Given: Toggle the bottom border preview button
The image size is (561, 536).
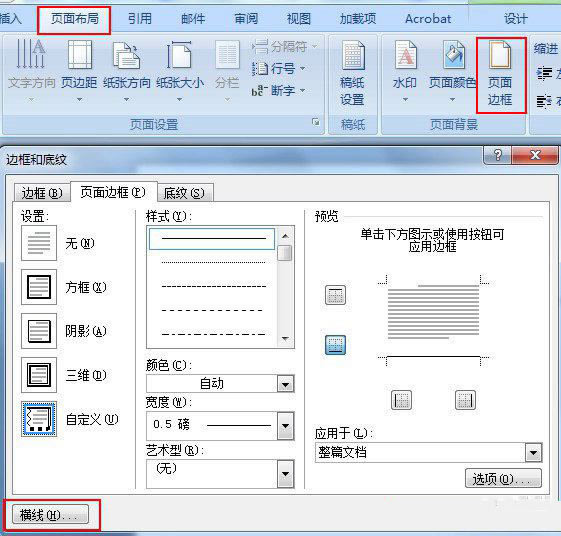Looking at the screenshot, I should (x=335, y=345).
